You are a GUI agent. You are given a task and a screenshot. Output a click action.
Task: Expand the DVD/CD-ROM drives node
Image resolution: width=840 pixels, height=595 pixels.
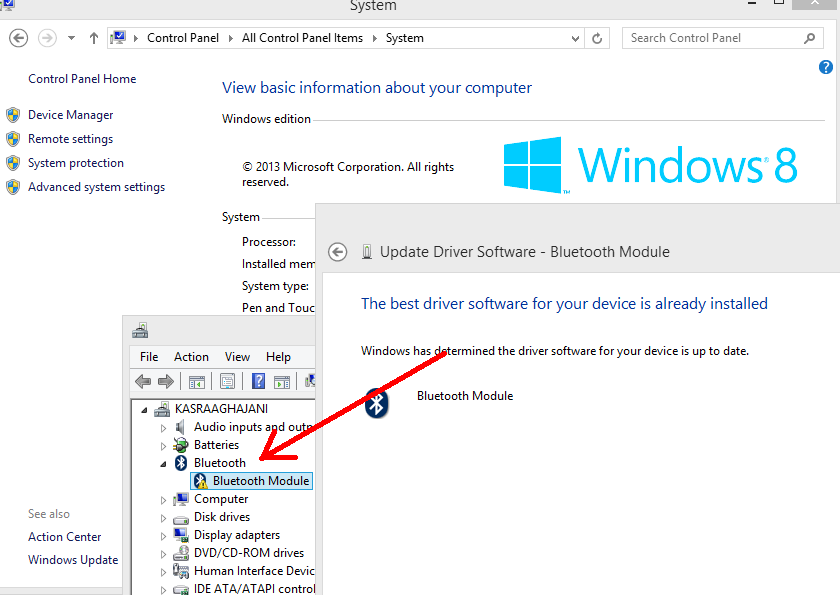point(163,554)
